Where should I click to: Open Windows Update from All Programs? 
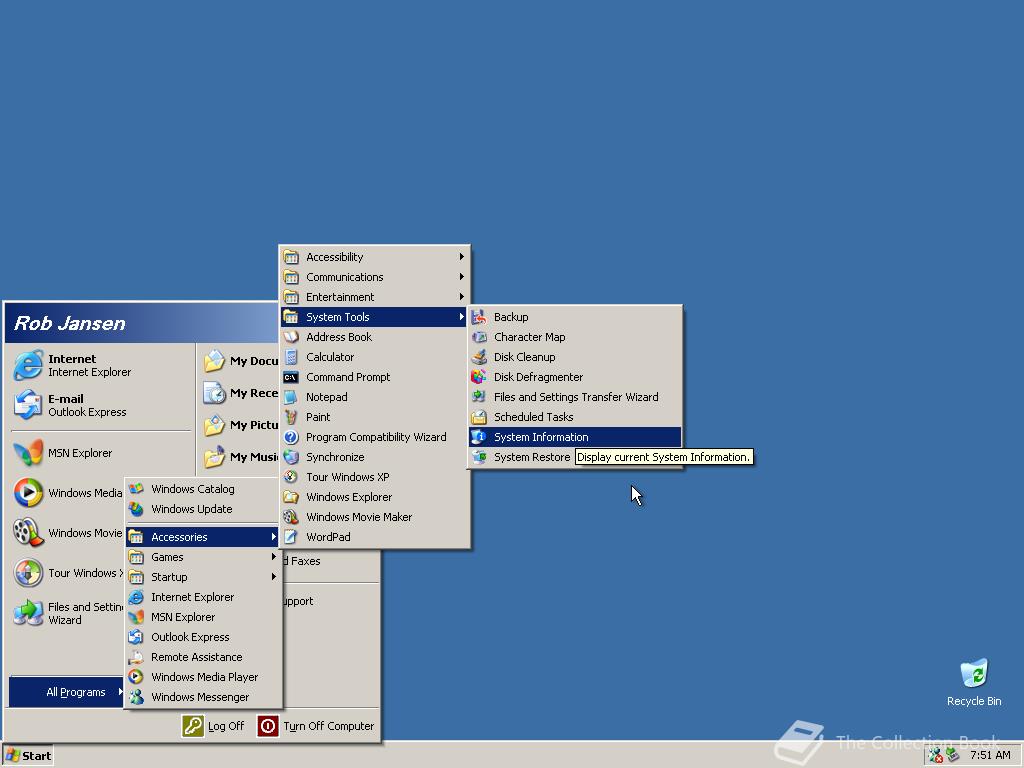point(191,509)
